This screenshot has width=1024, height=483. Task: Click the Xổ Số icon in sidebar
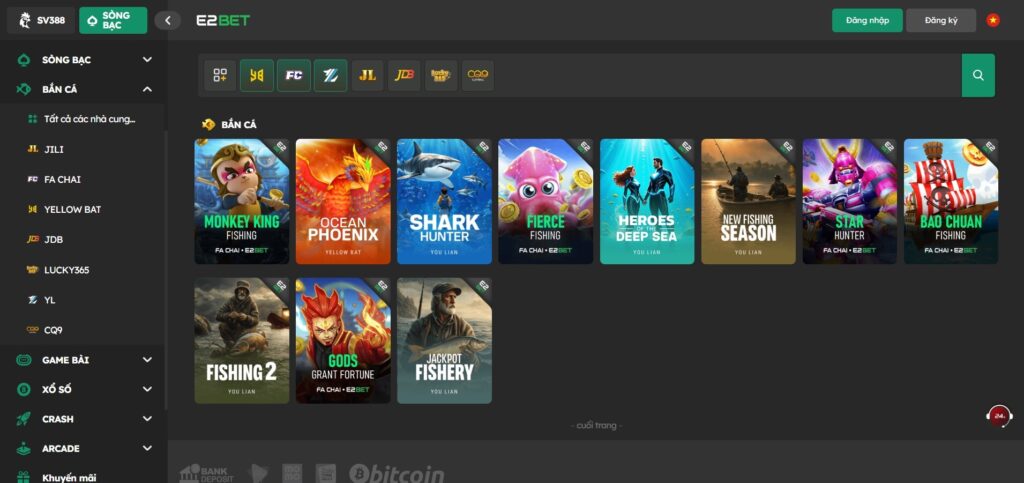(x=24, y=390)
